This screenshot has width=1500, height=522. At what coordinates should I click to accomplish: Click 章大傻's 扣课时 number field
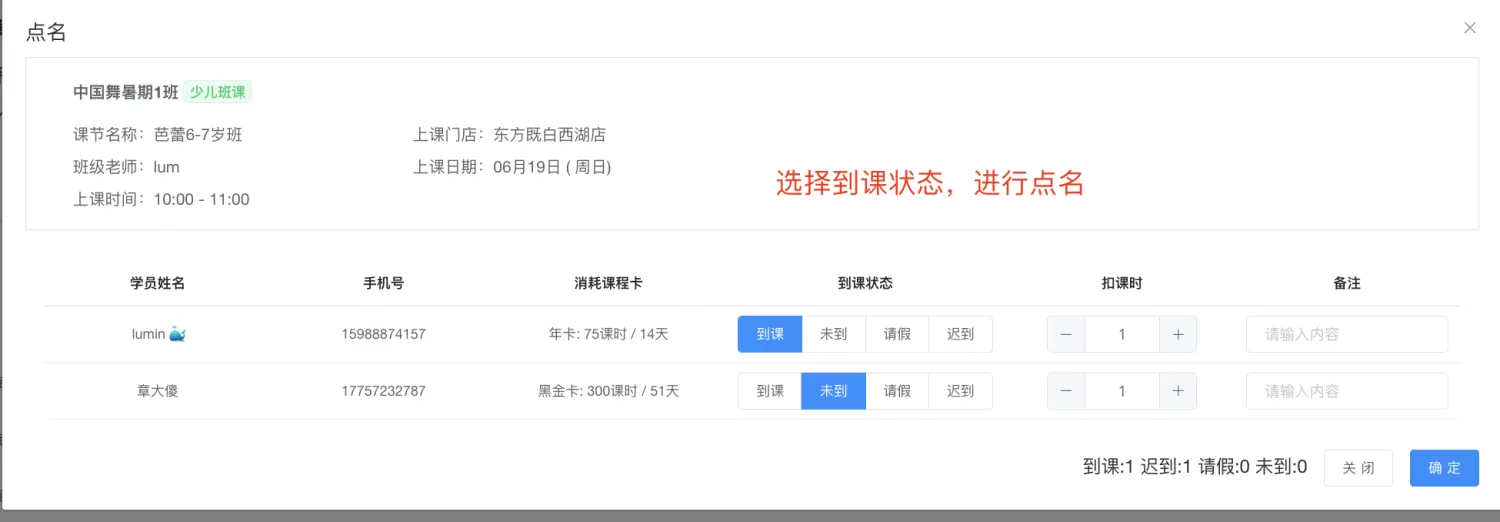1121,392
